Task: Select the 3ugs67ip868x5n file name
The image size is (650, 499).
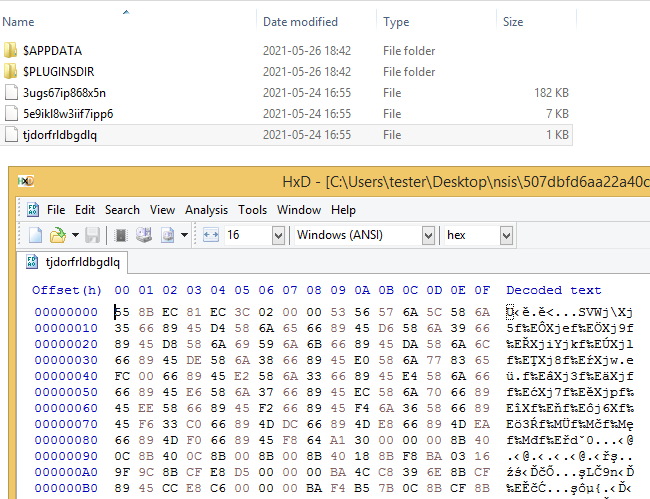Action: (x=64, y=93)
